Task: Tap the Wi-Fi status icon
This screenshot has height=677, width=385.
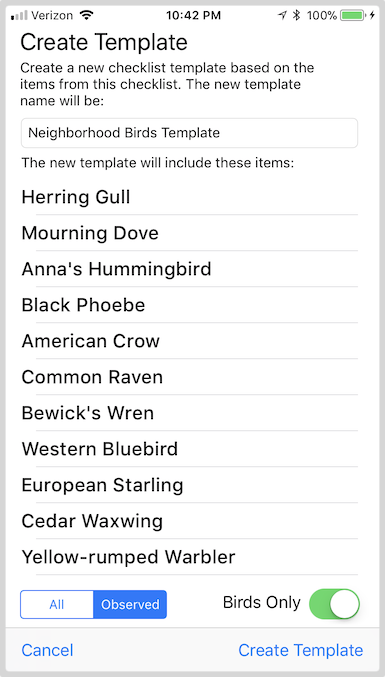Action: tap(87, 16)
